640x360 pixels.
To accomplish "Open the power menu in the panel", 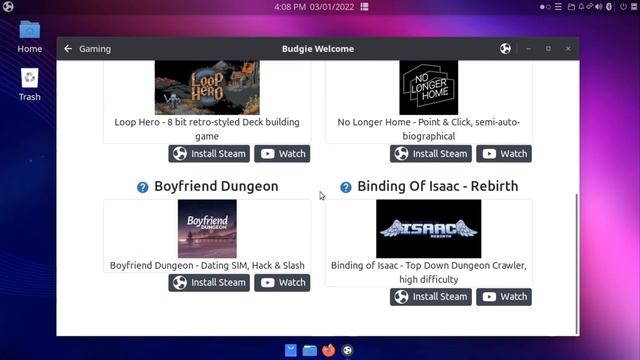I will 623,7.
